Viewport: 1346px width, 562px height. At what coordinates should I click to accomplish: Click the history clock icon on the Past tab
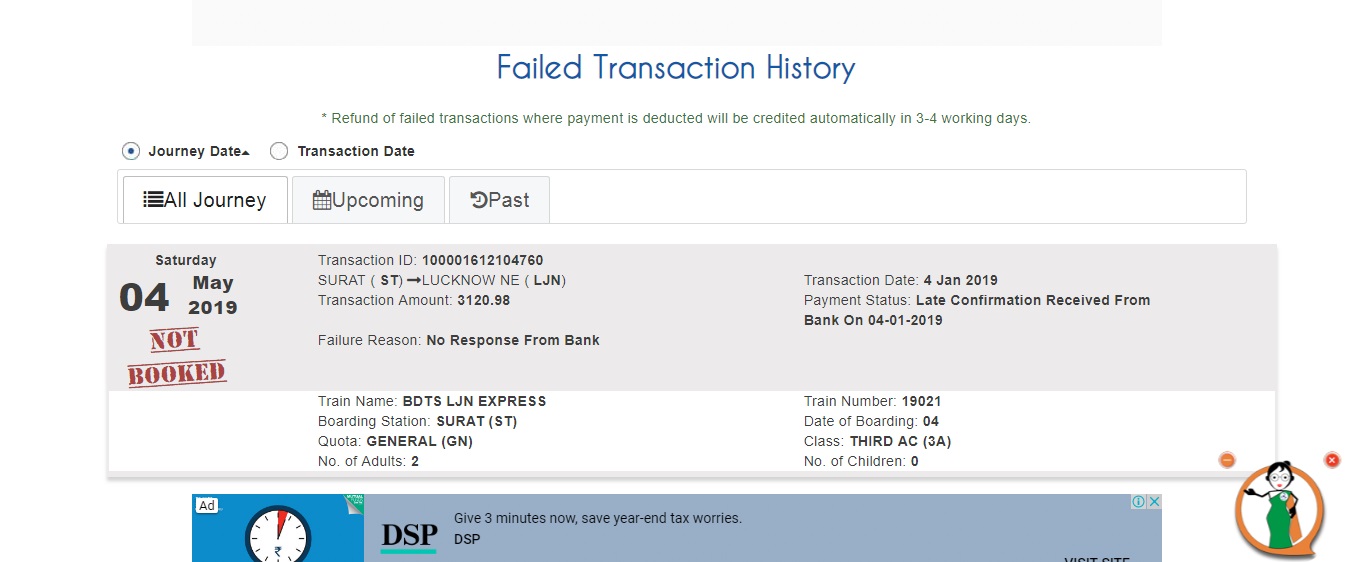(x=479, y=200)
